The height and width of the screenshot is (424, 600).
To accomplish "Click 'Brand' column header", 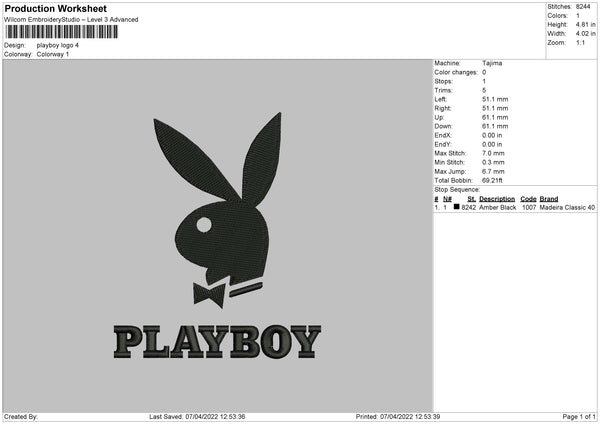I will point(549,199).
